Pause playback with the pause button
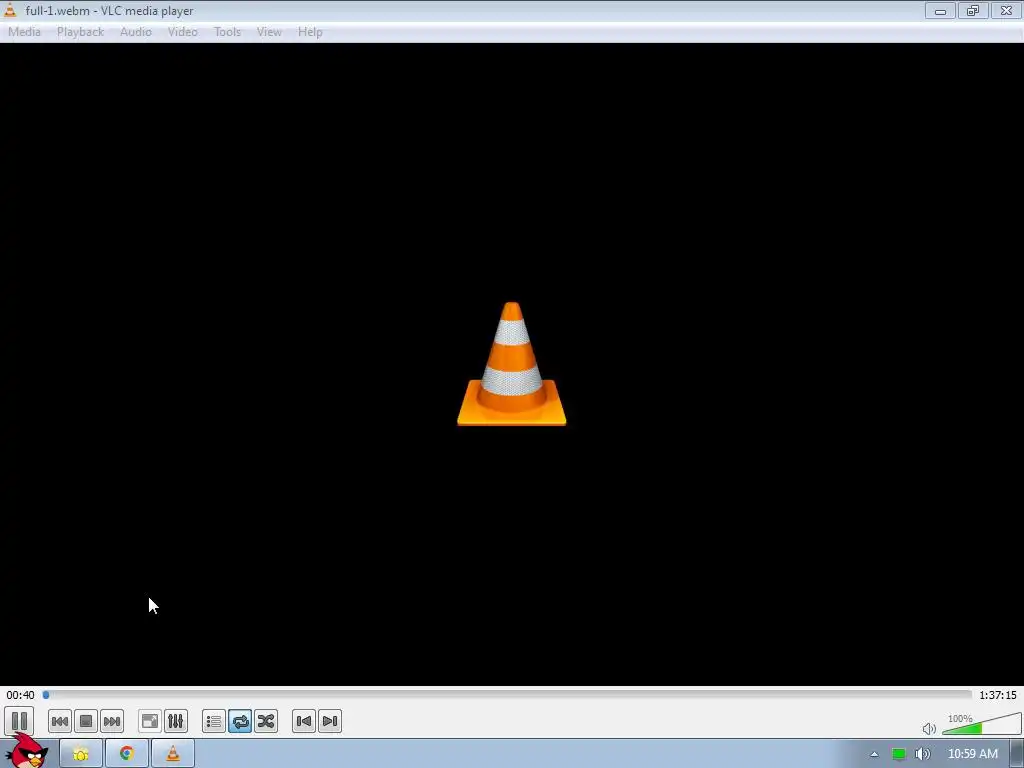1024x768 pixels. (19, 721)
